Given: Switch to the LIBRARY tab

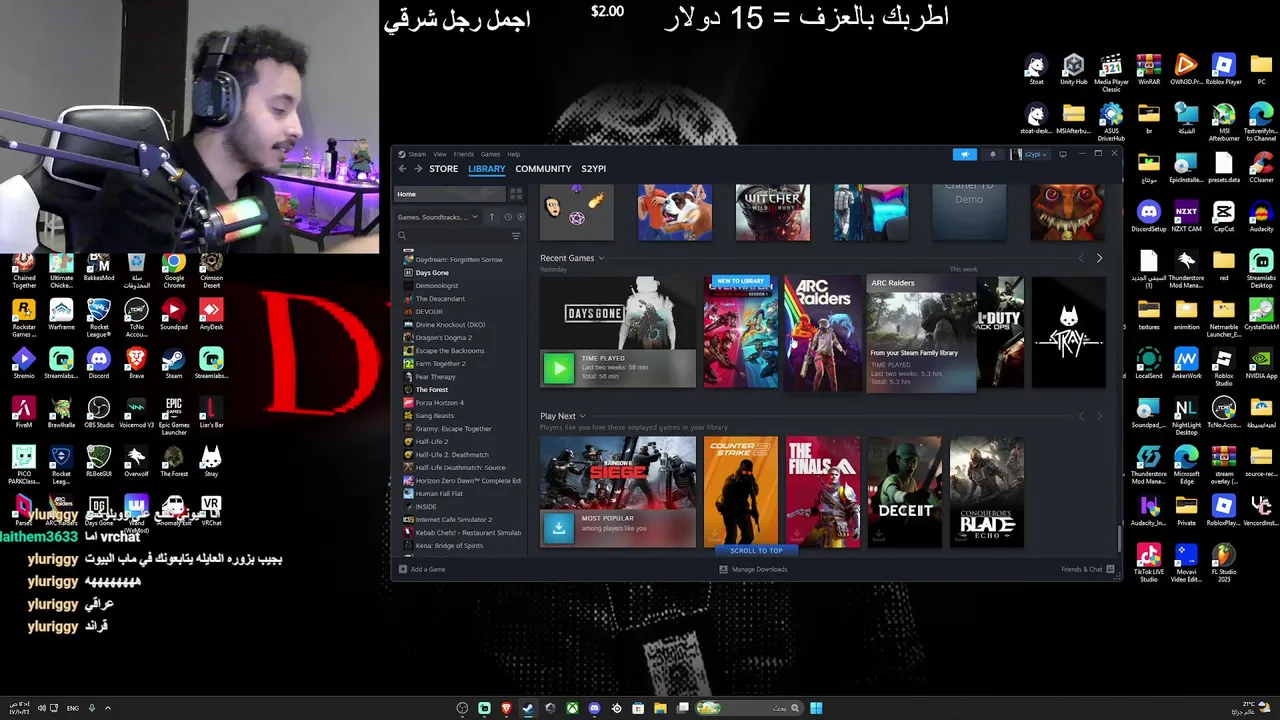Looking at the screenshot, I should [487, 169].
